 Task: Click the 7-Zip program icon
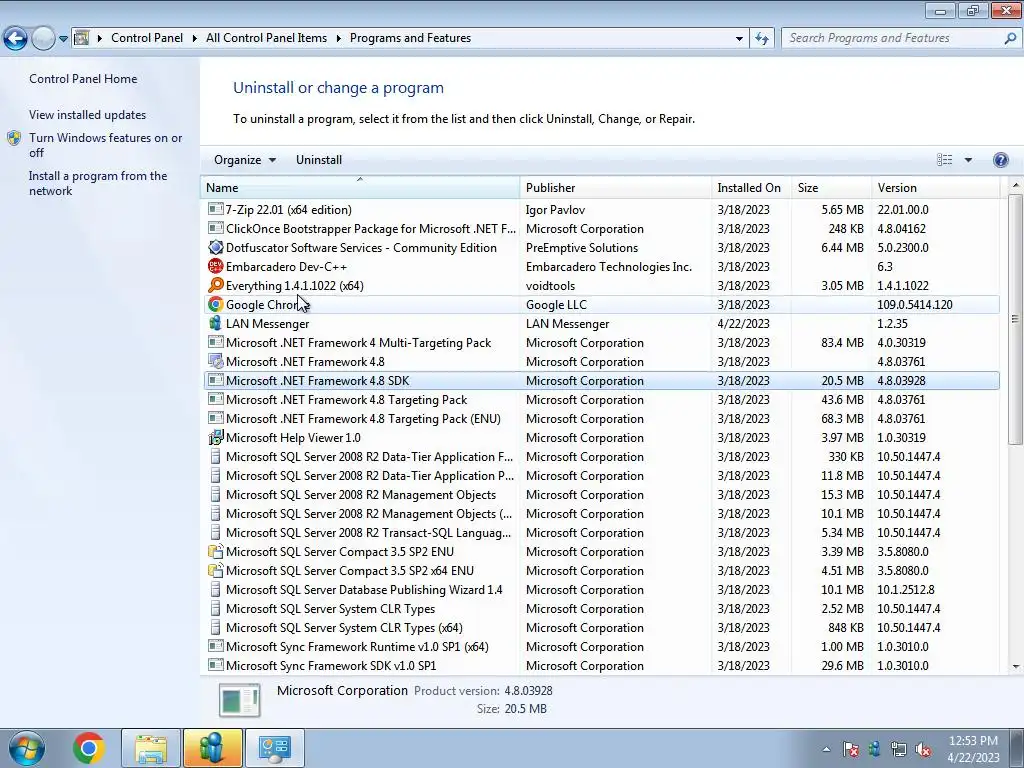click(x=216, y=210)
